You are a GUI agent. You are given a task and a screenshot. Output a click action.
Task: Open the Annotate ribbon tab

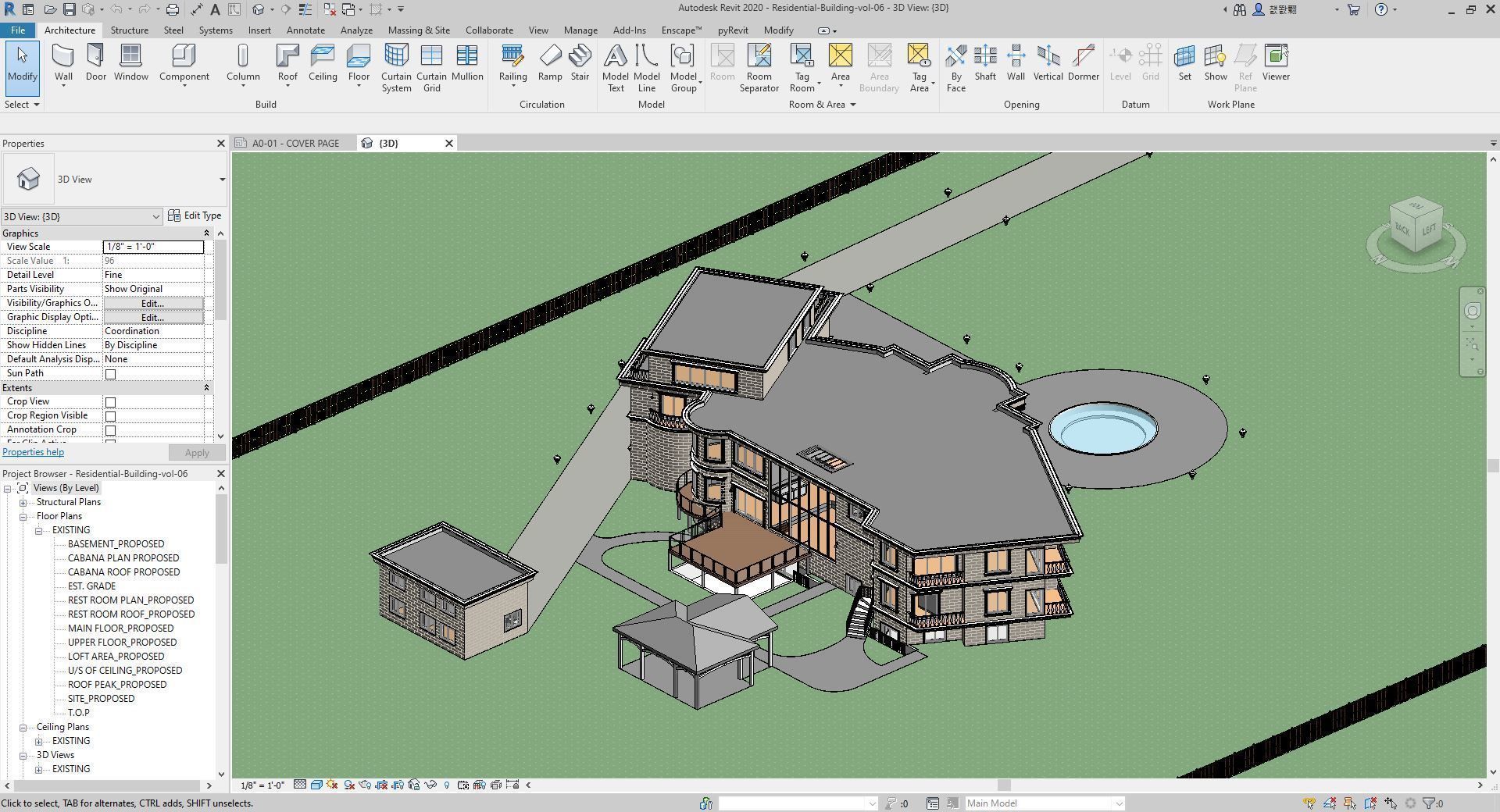(305, 30)
